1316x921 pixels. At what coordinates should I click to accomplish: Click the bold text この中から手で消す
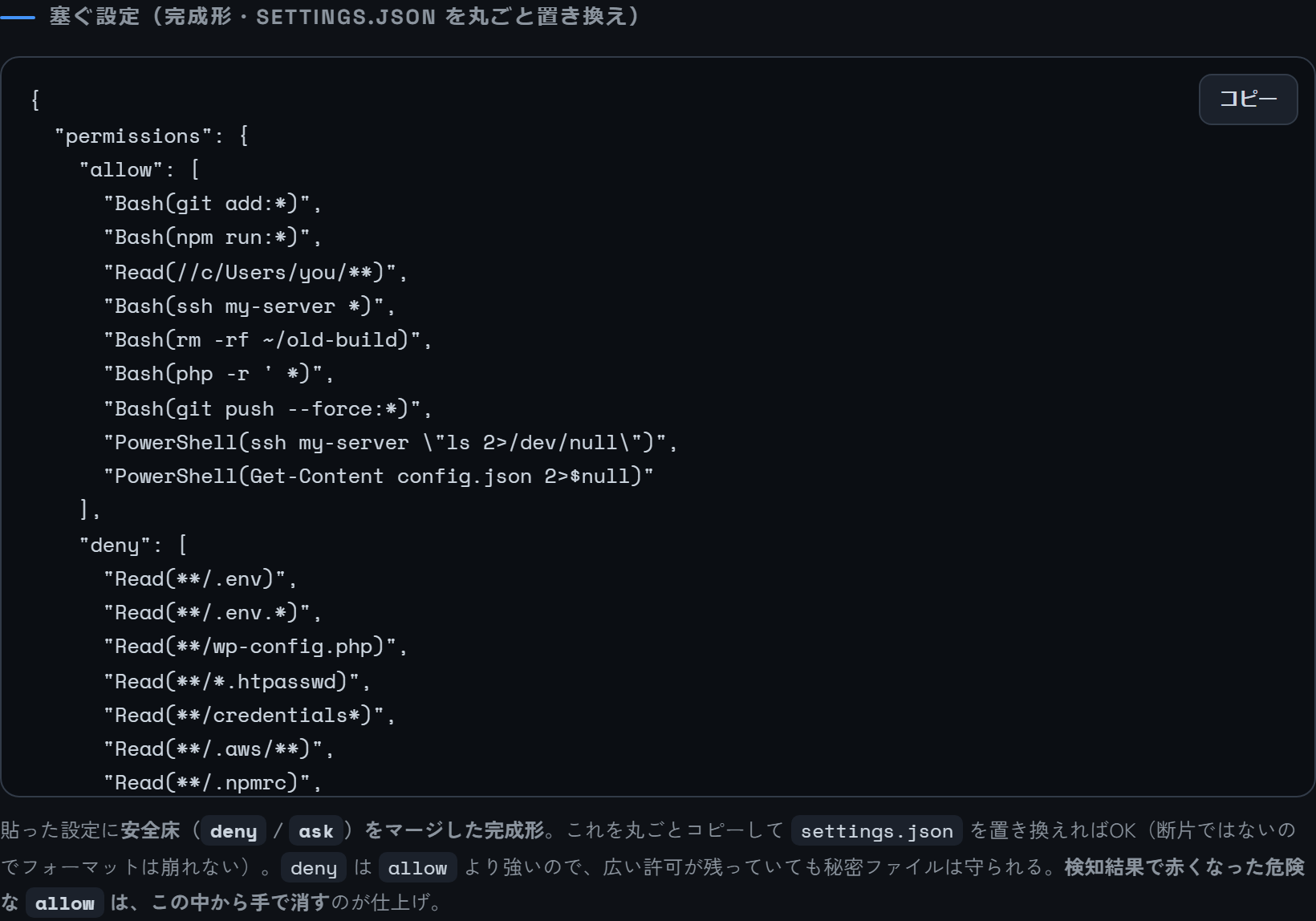241,903
